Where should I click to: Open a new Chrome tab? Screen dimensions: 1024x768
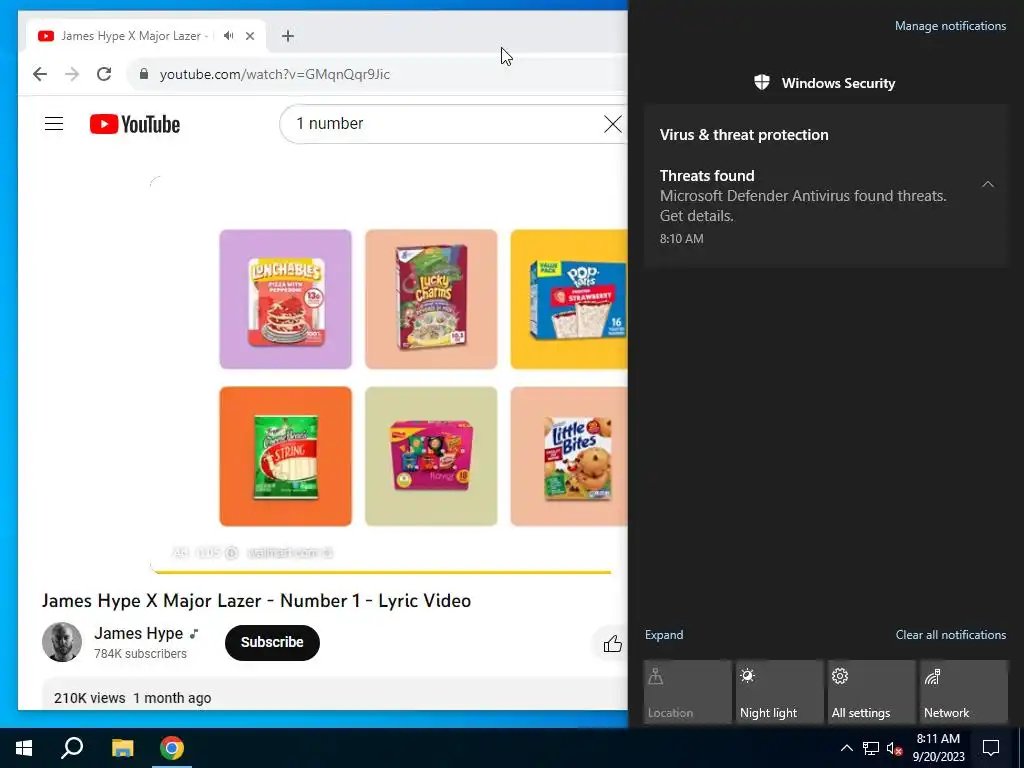[x=287, y=36]
